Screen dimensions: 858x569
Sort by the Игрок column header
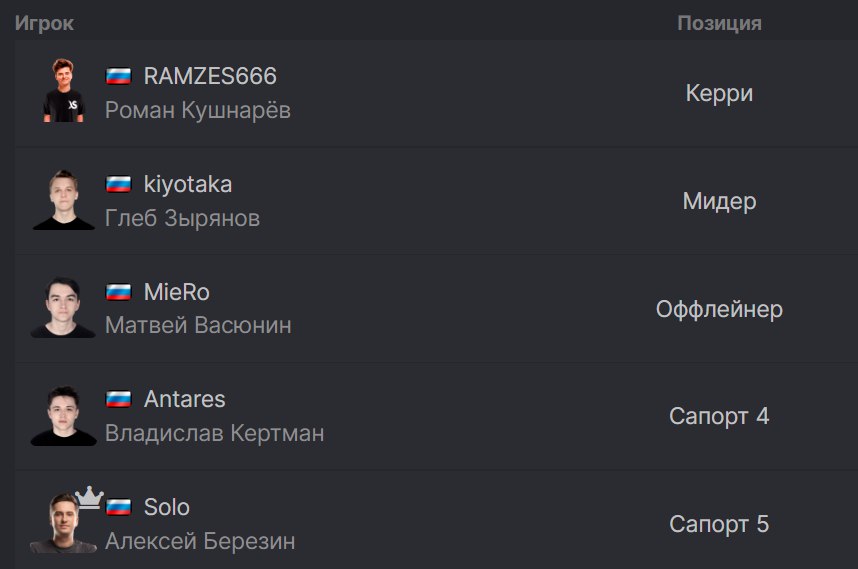[44, 24]
